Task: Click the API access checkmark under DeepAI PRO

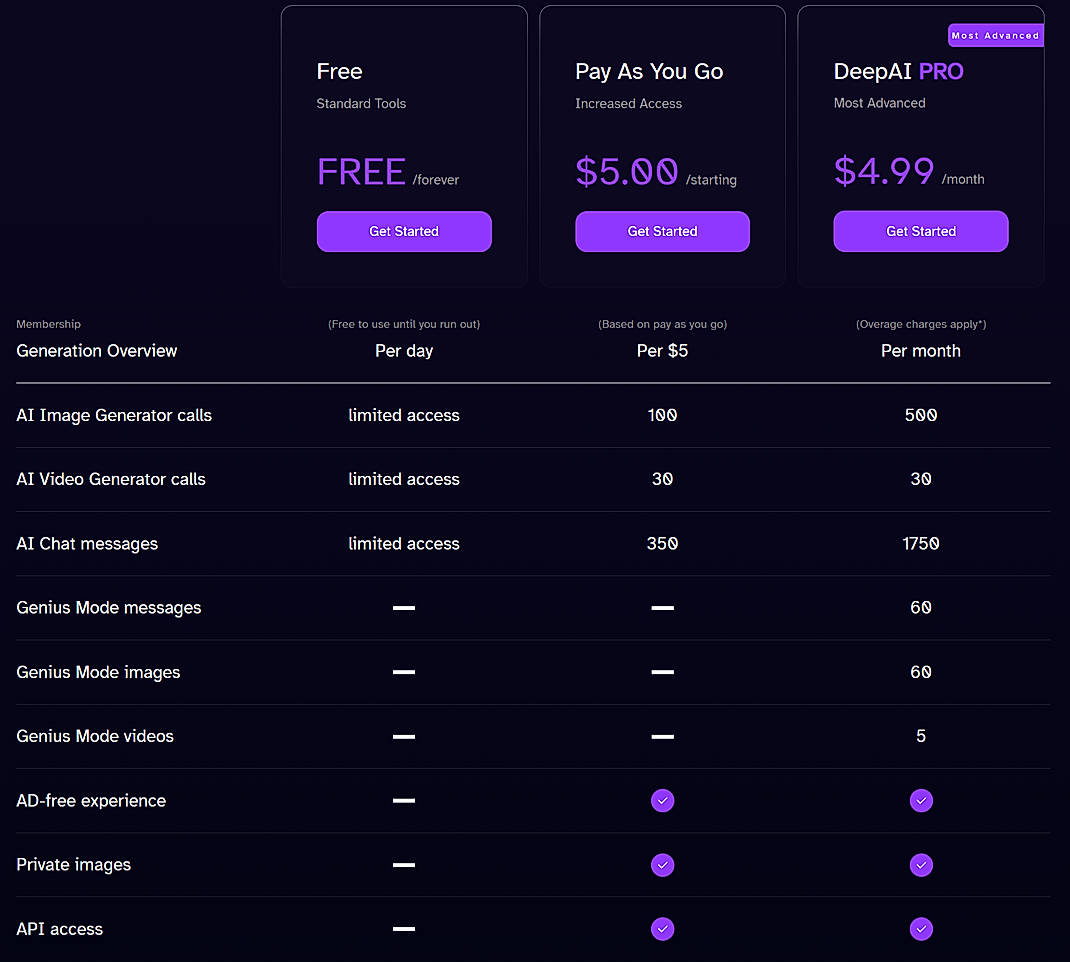Action: pos(920,928)
